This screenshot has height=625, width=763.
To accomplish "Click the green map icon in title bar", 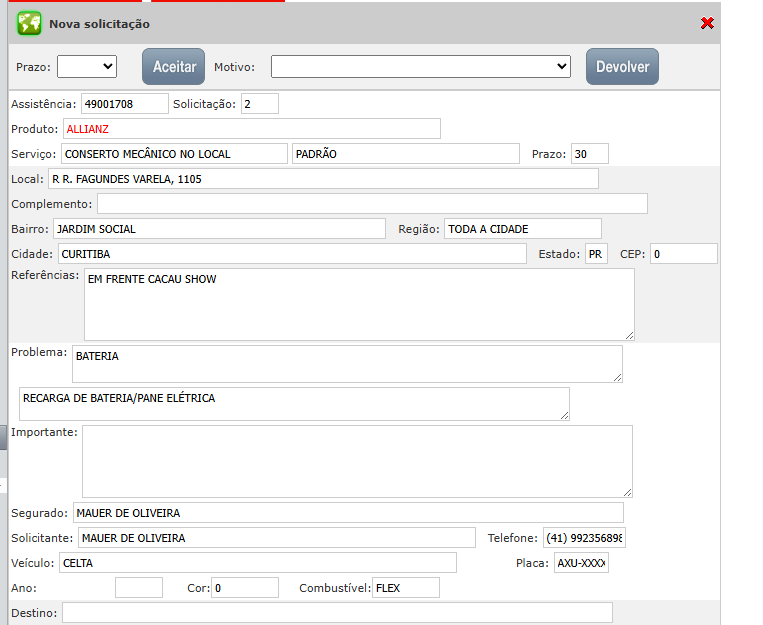I will tap(29, 23).
